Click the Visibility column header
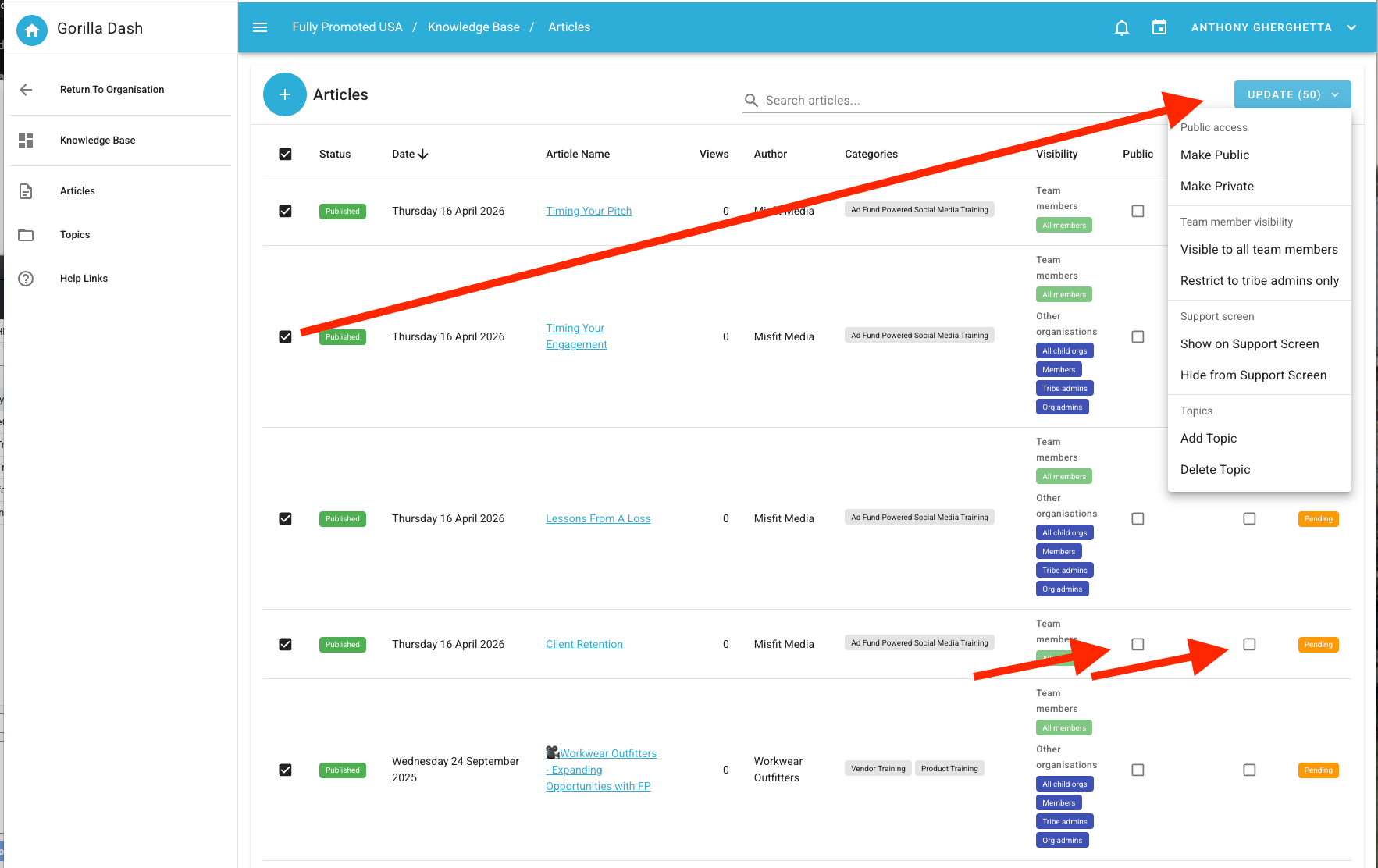Image resolution: width=1378 pixels, height=868 pixels. click(1057, 155)
